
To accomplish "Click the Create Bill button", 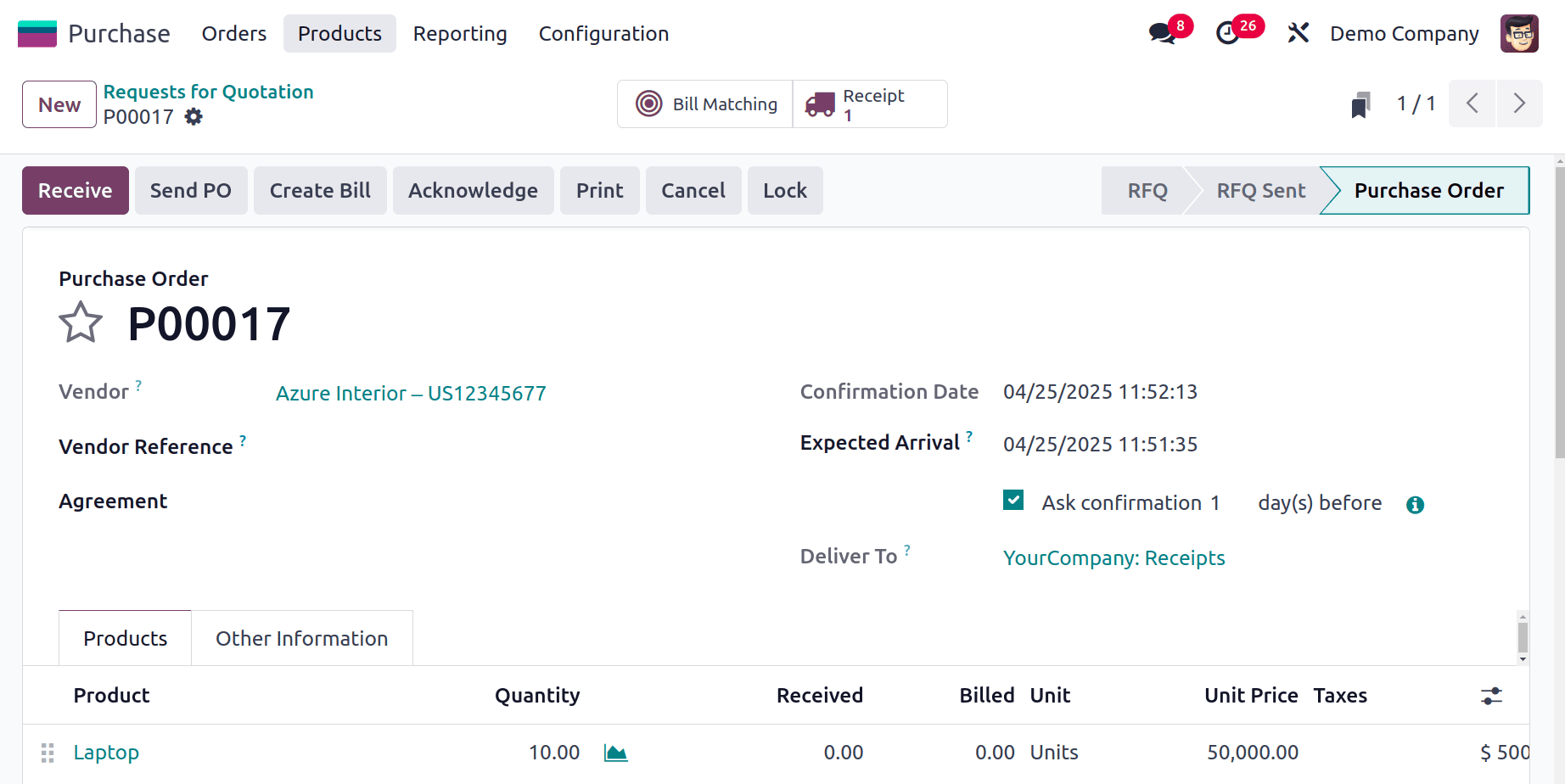I will (320, 190).
